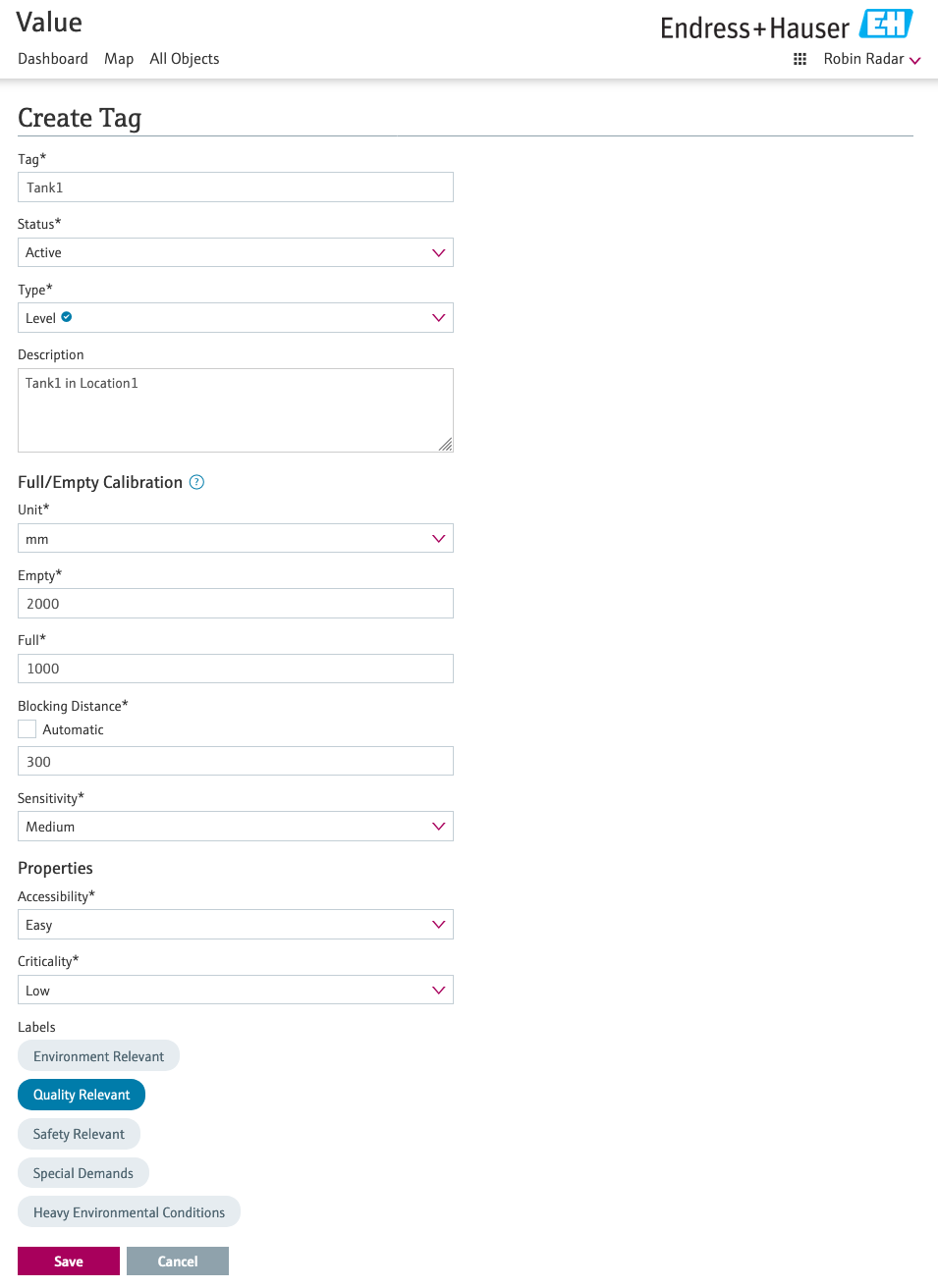The height and width of the screenshot is (1288, 938).
Task: Open the Criticality dropdown
Action: click(x=236, y=990)
